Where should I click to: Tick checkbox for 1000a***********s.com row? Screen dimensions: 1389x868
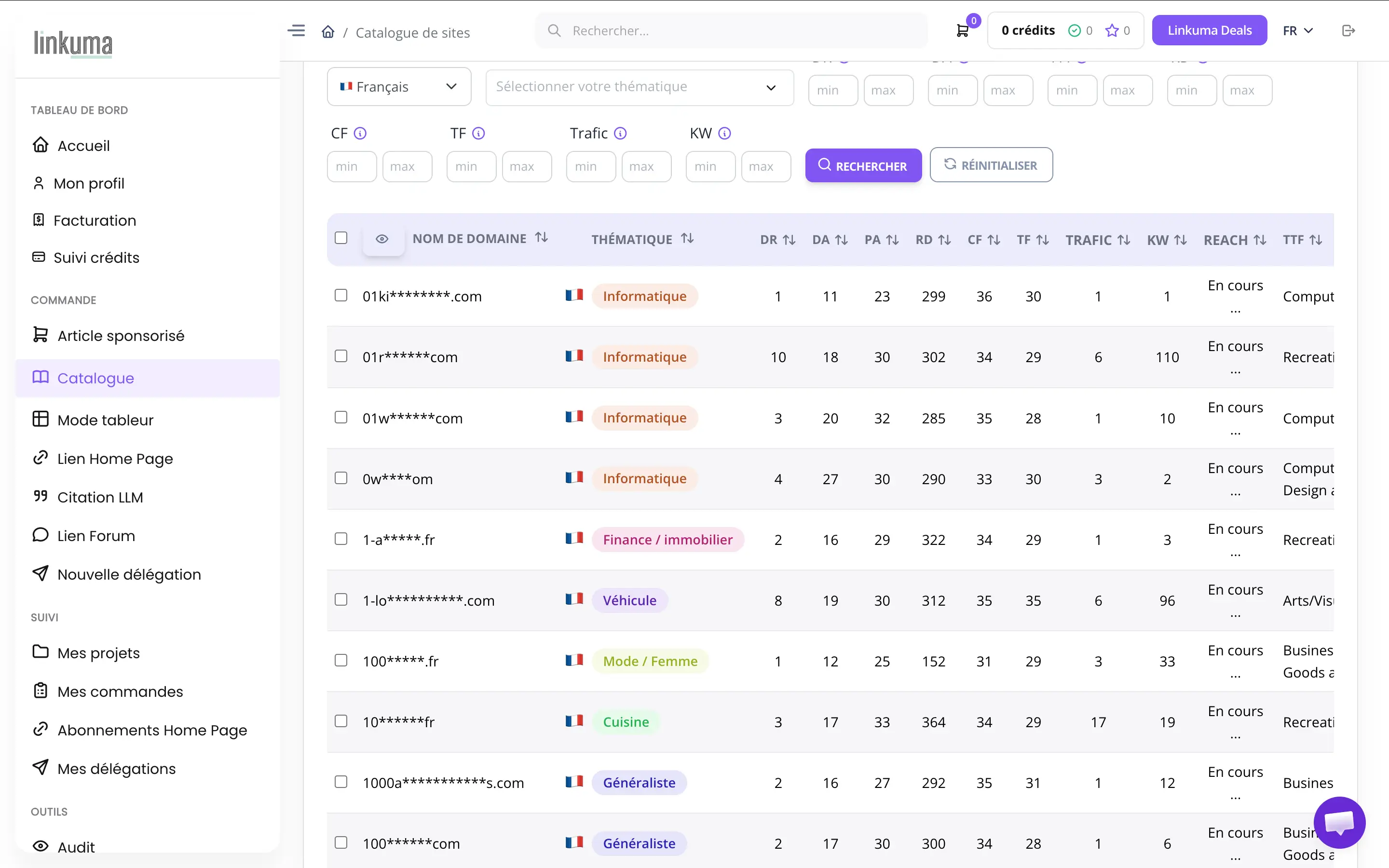click(x=341, y=782)
